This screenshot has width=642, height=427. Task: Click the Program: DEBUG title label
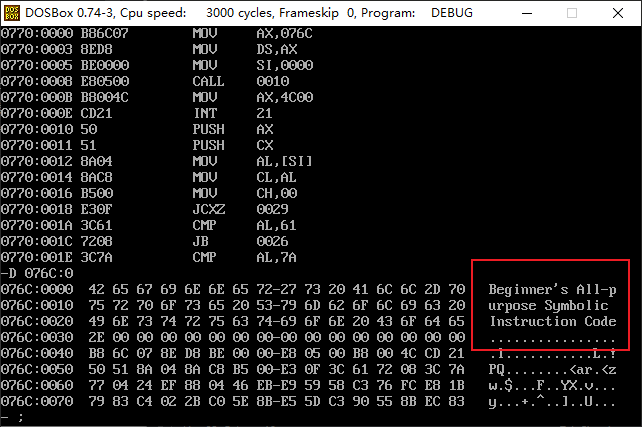pyautogui.click(x=417, y=13)
